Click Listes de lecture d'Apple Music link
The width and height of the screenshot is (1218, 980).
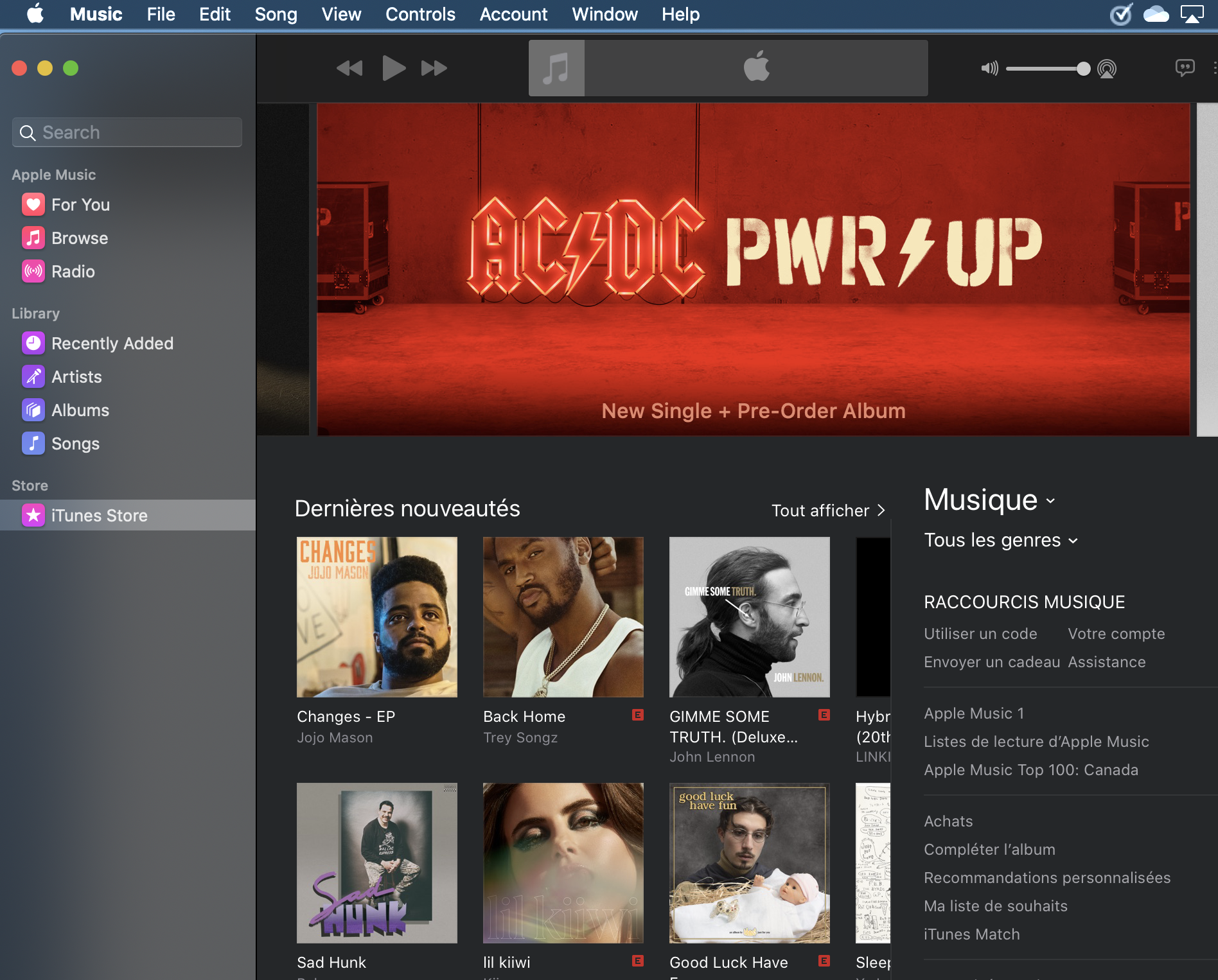click(1036, 742)
